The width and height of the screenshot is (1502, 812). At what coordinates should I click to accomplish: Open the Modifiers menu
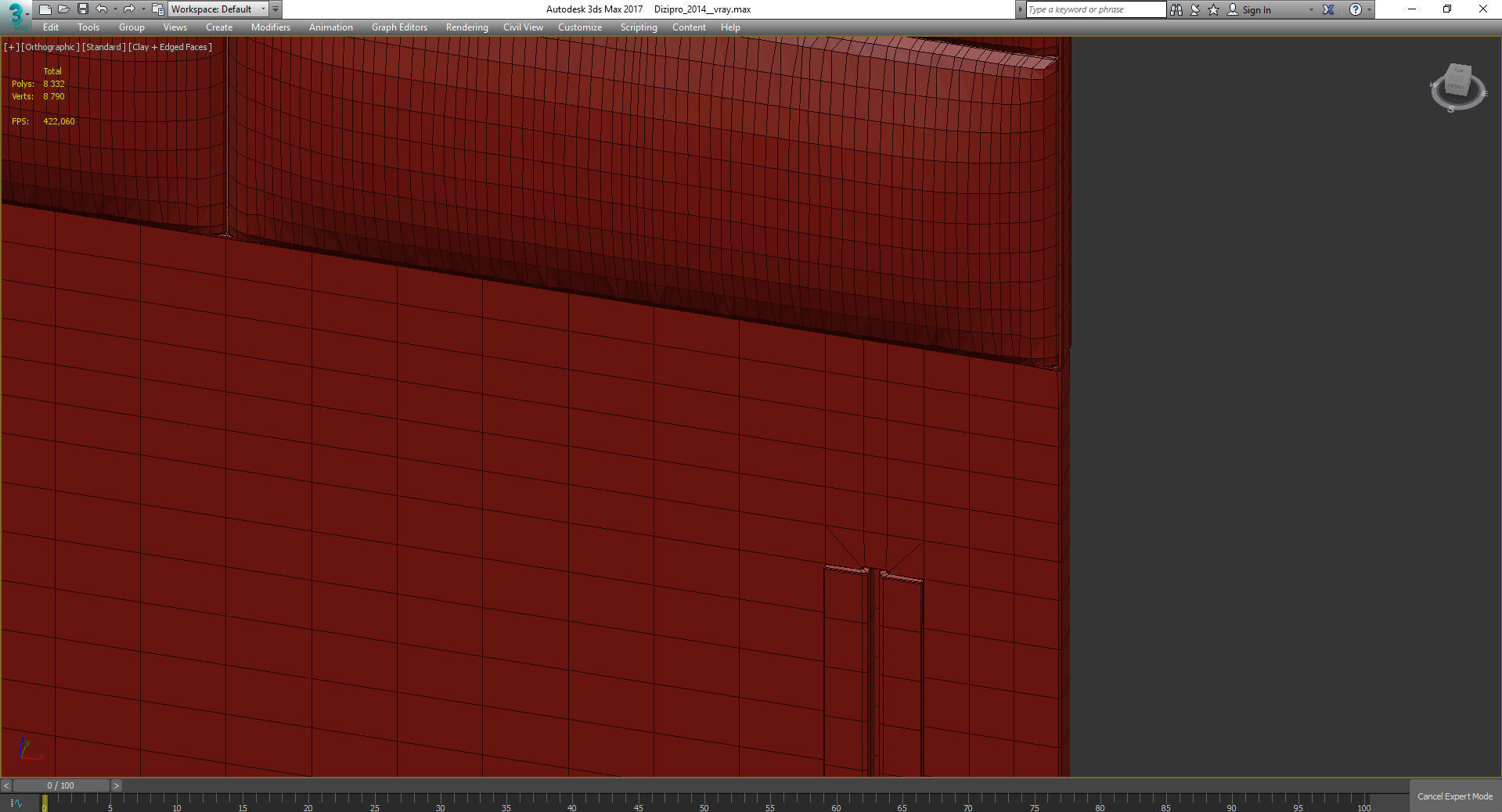click(x=271, y=27)
